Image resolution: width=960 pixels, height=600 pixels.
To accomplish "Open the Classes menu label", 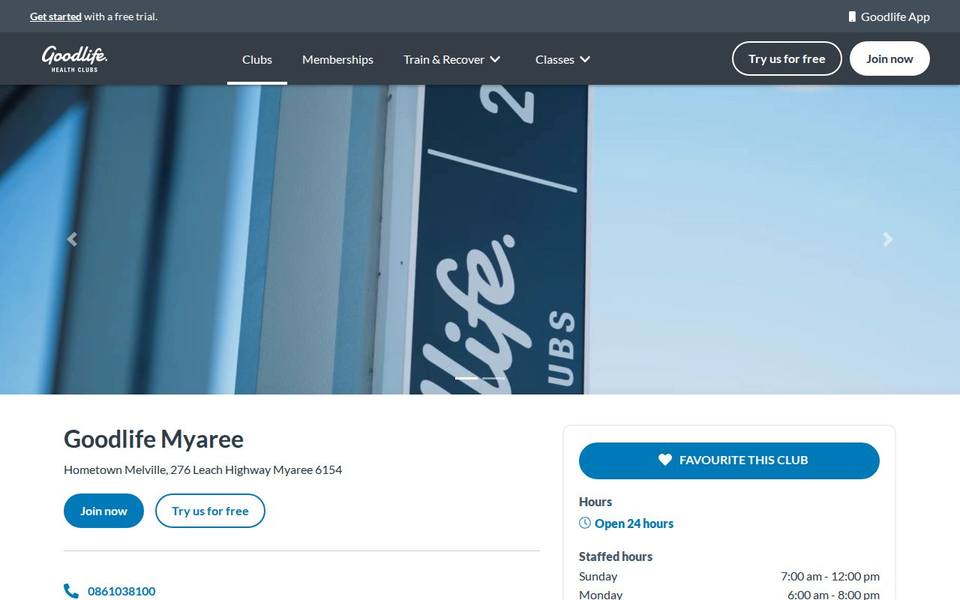I will click(x=554, y=59).
